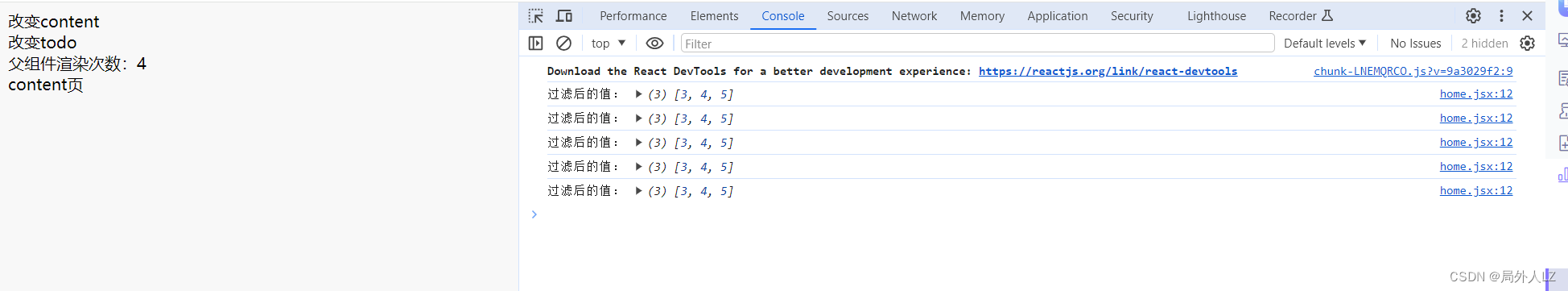Click the 改变content text on the page

[54, 22]
